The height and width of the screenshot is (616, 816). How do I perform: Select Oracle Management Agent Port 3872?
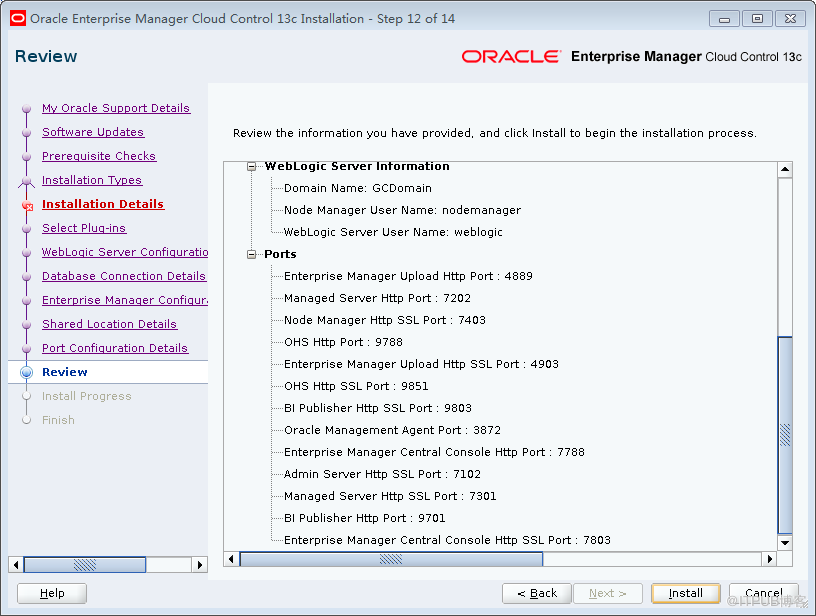pyautogui.click(x=392, y=430)
